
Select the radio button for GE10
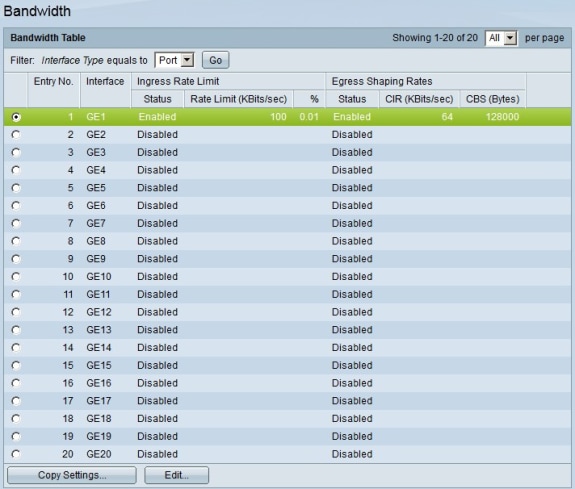click(16, 277)
